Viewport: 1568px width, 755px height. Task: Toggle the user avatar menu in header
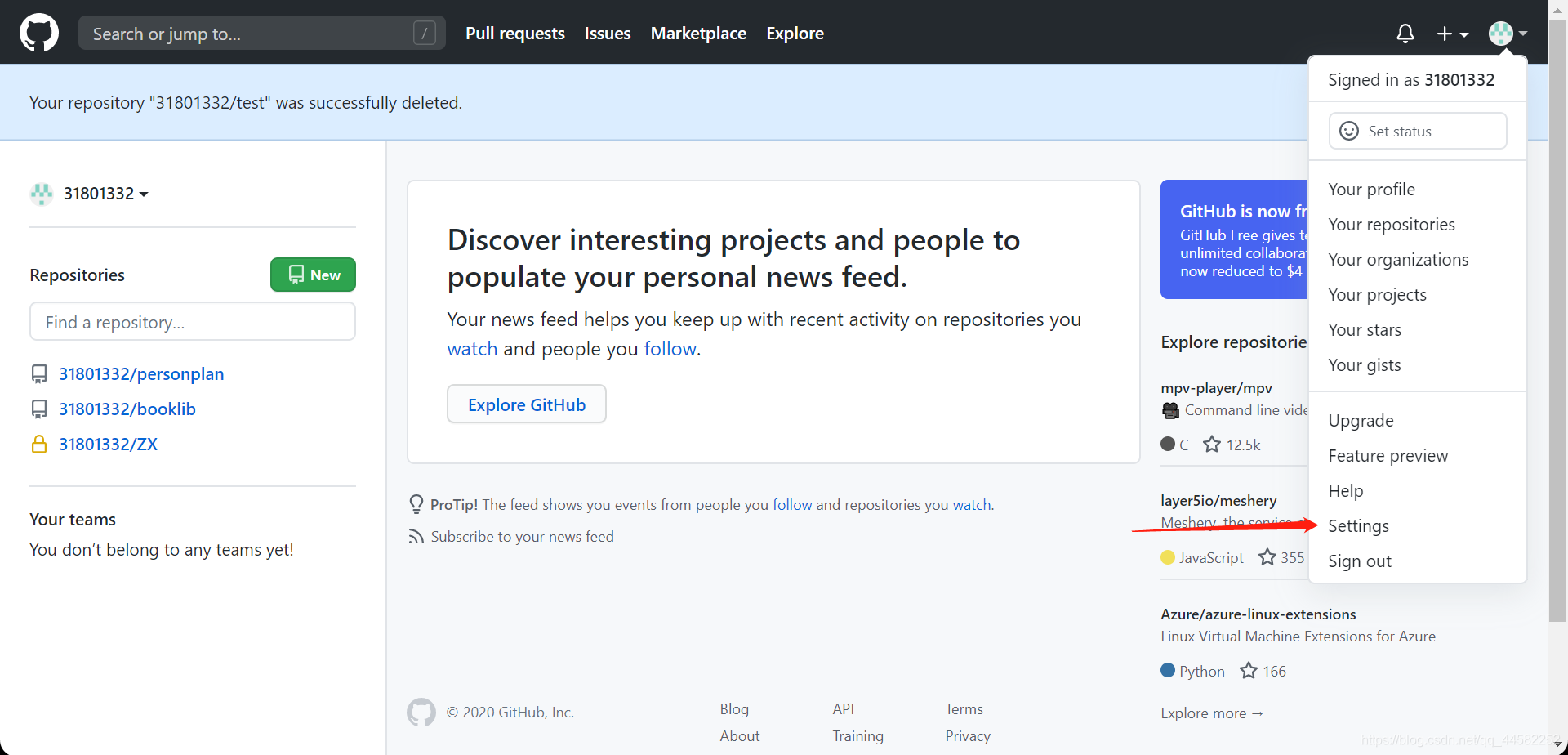pos(1508,34)
